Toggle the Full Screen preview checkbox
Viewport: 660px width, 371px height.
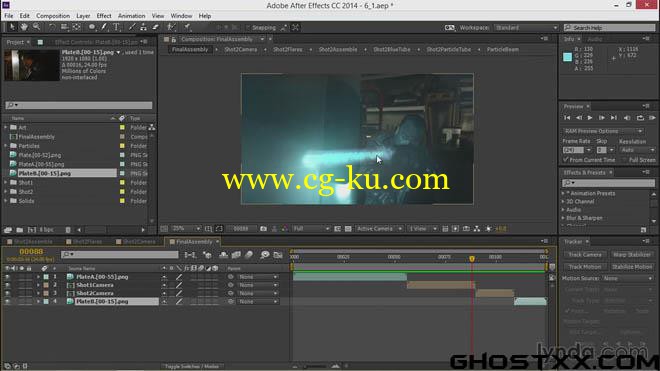point(625,160)
